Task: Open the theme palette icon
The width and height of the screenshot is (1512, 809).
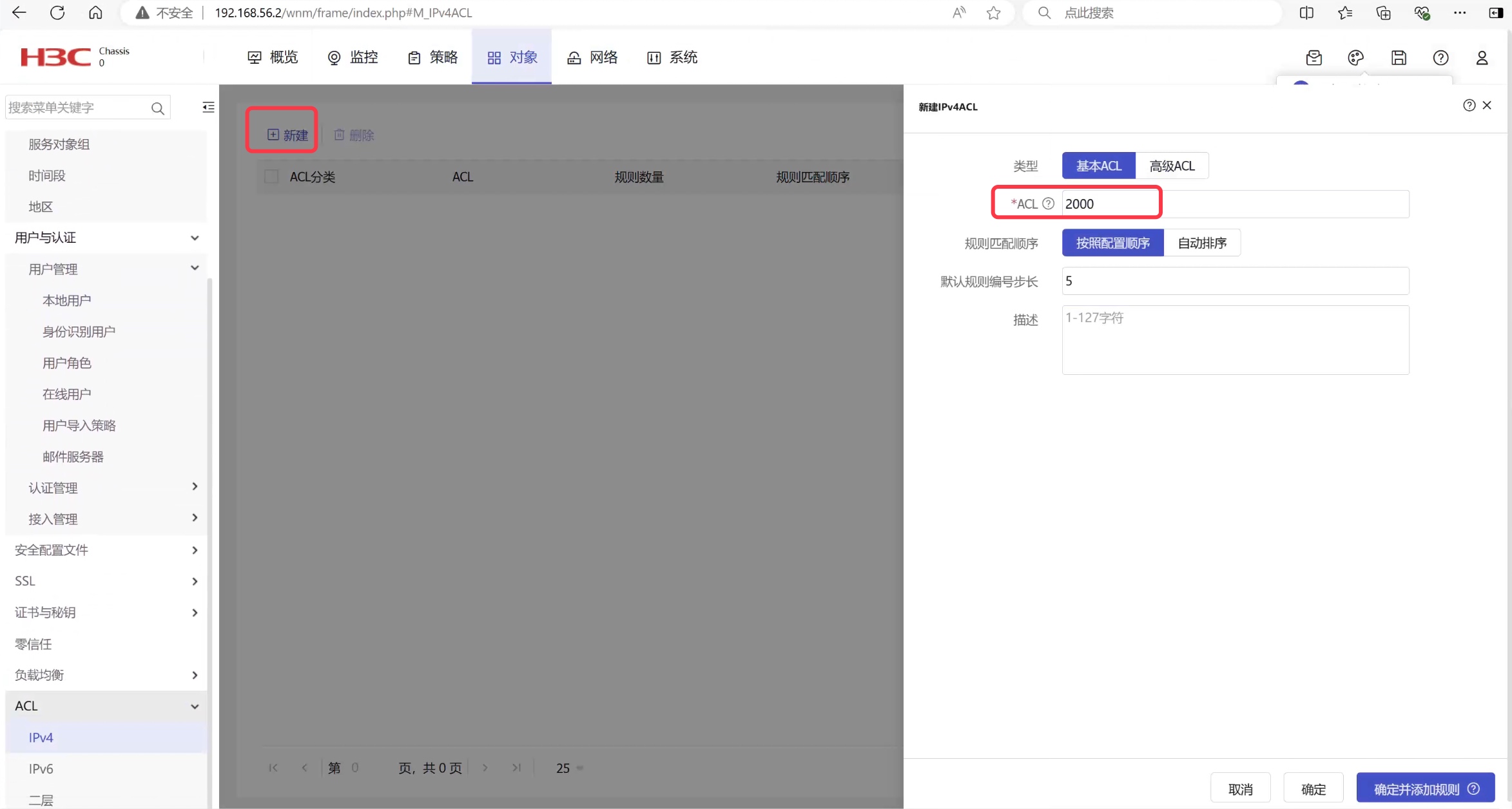Action: [1355, 57]
